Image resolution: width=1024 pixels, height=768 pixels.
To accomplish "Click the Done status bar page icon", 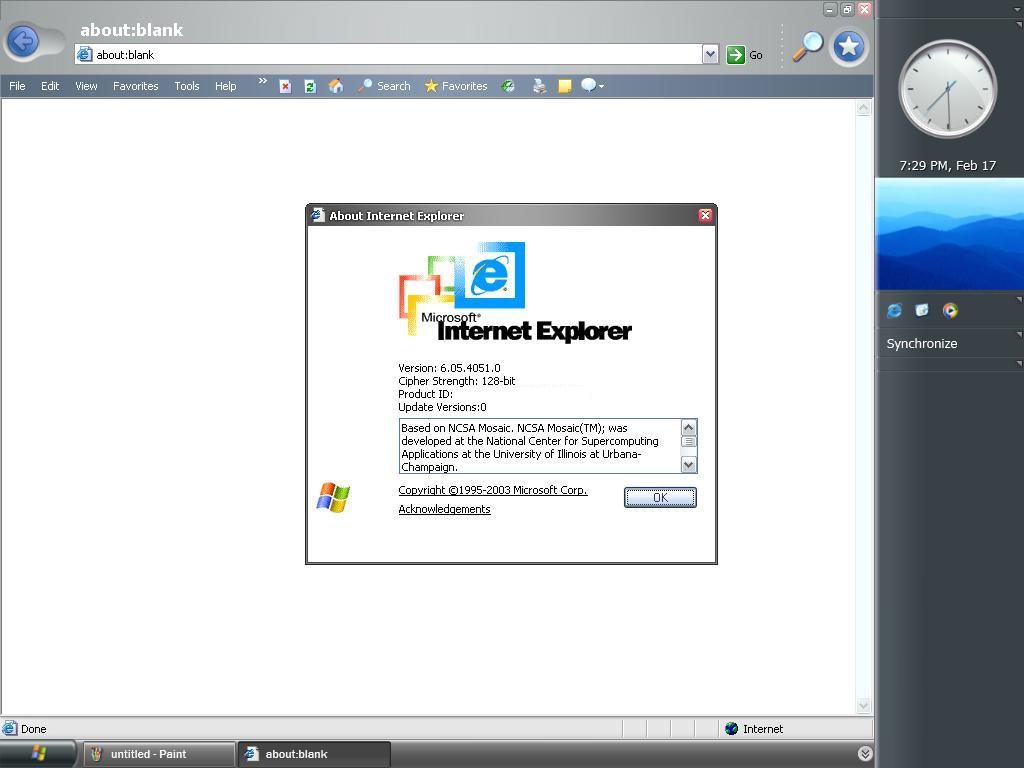I will point(10,729).
